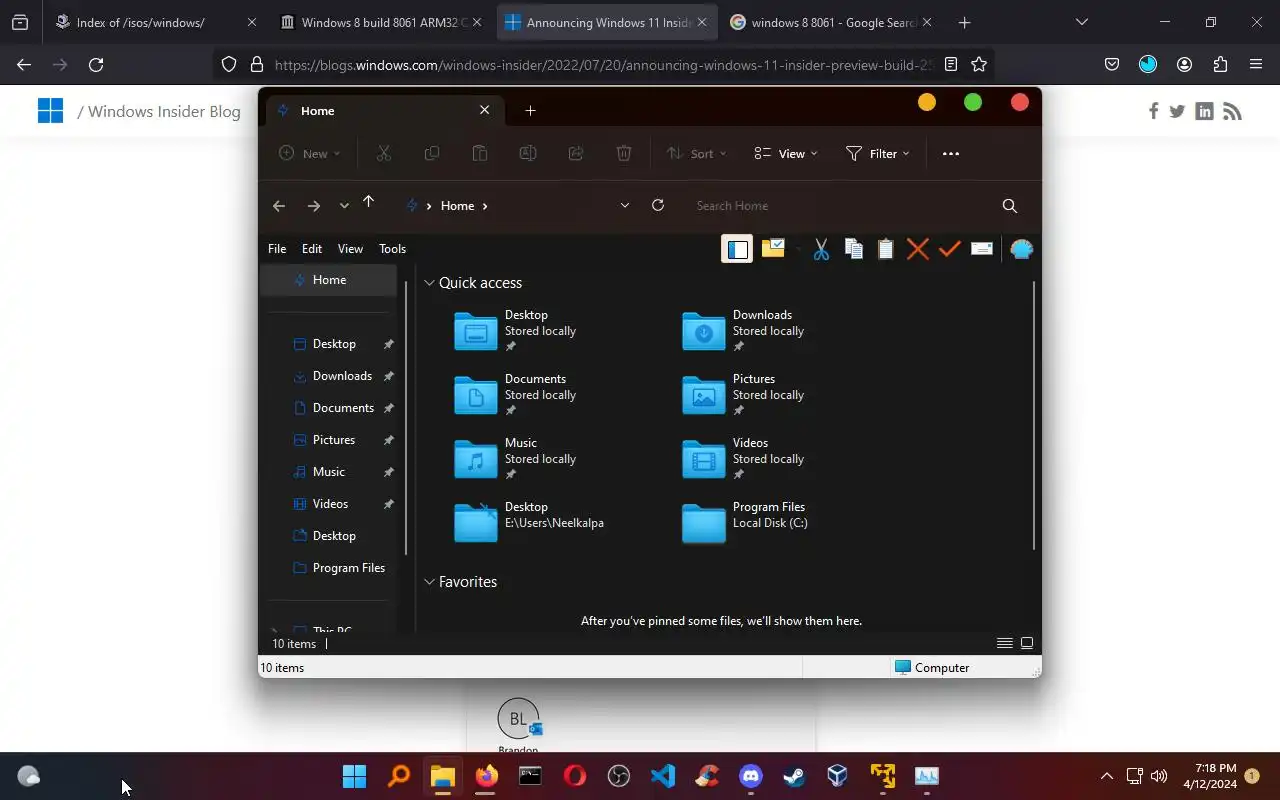Open Classic Explorer settings shell icon
This screenshot has width=1280, height=800.
tap(1021, 249)
